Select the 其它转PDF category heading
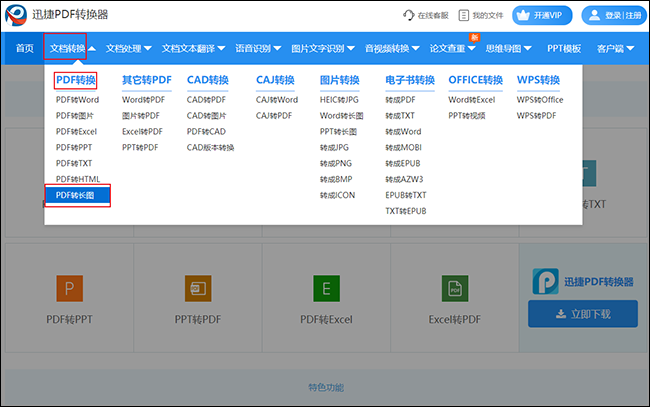Image resolution: width=650 pixels, height=407 pixels. pyautogui.click(x=147, y=80)
